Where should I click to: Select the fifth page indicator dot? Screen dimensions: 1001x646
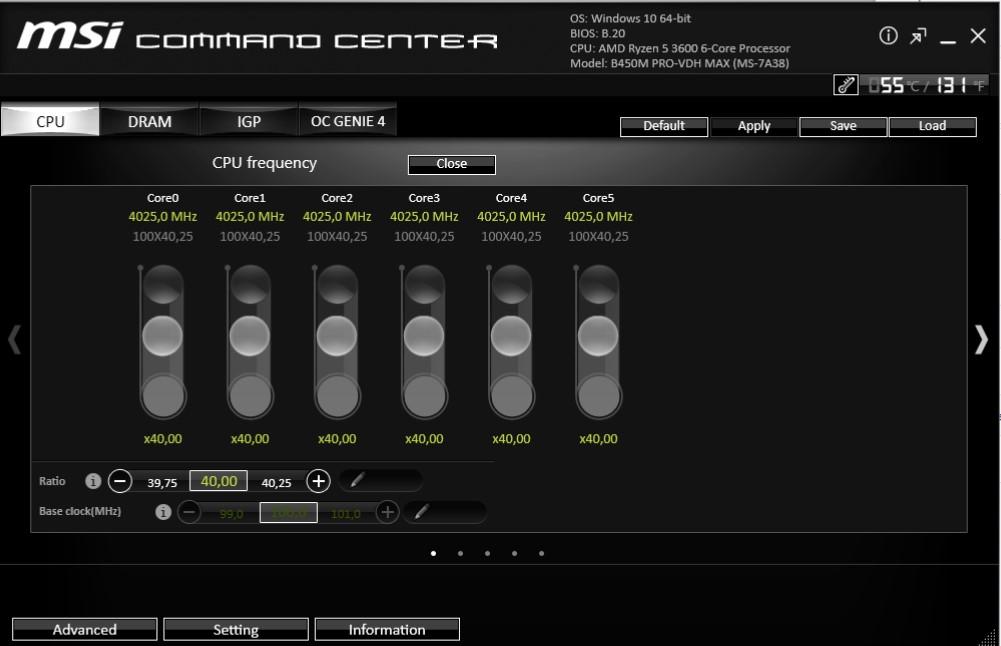[541, 553]
